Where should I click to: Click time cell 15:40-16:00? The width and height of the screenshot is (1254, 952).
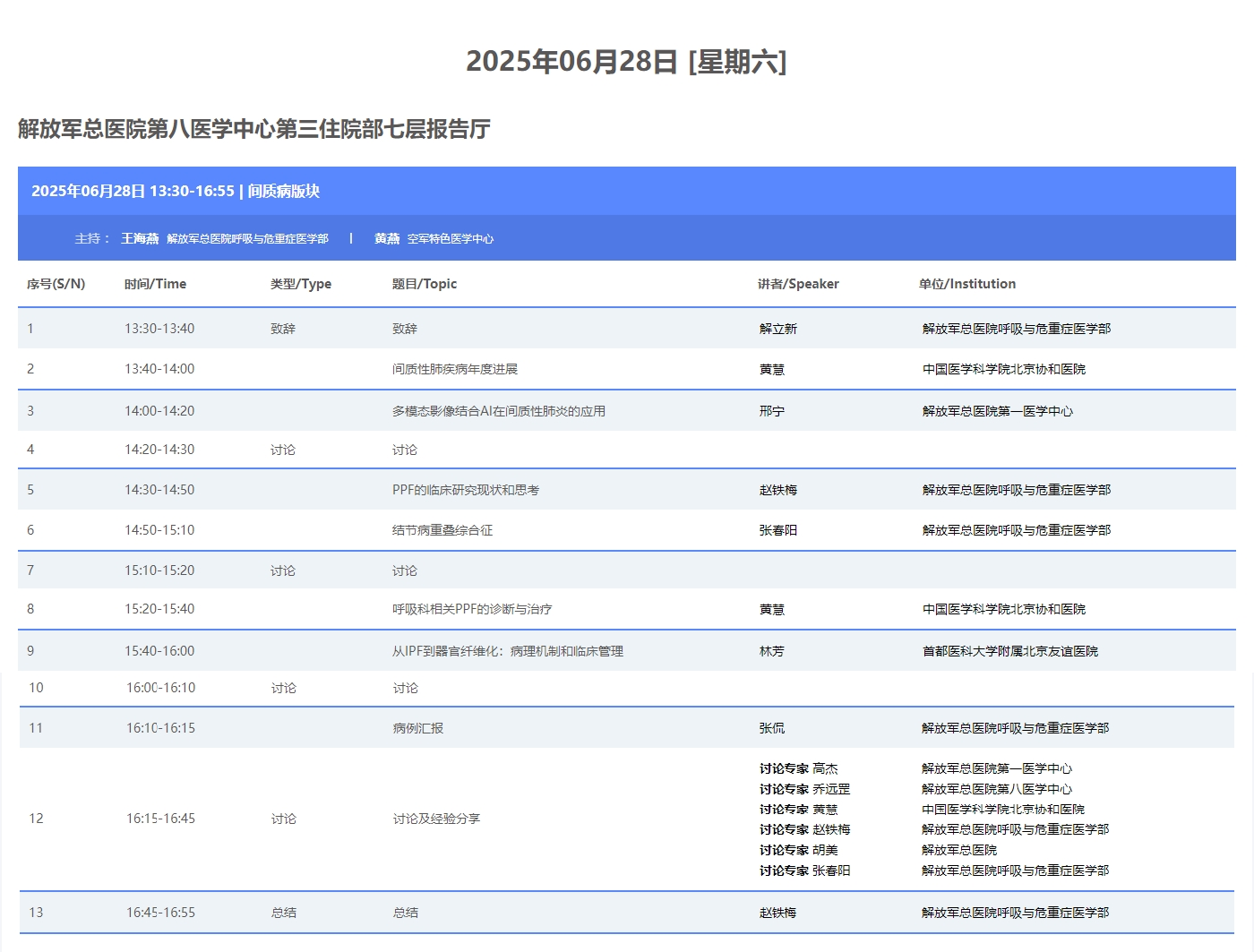point(159,651)
